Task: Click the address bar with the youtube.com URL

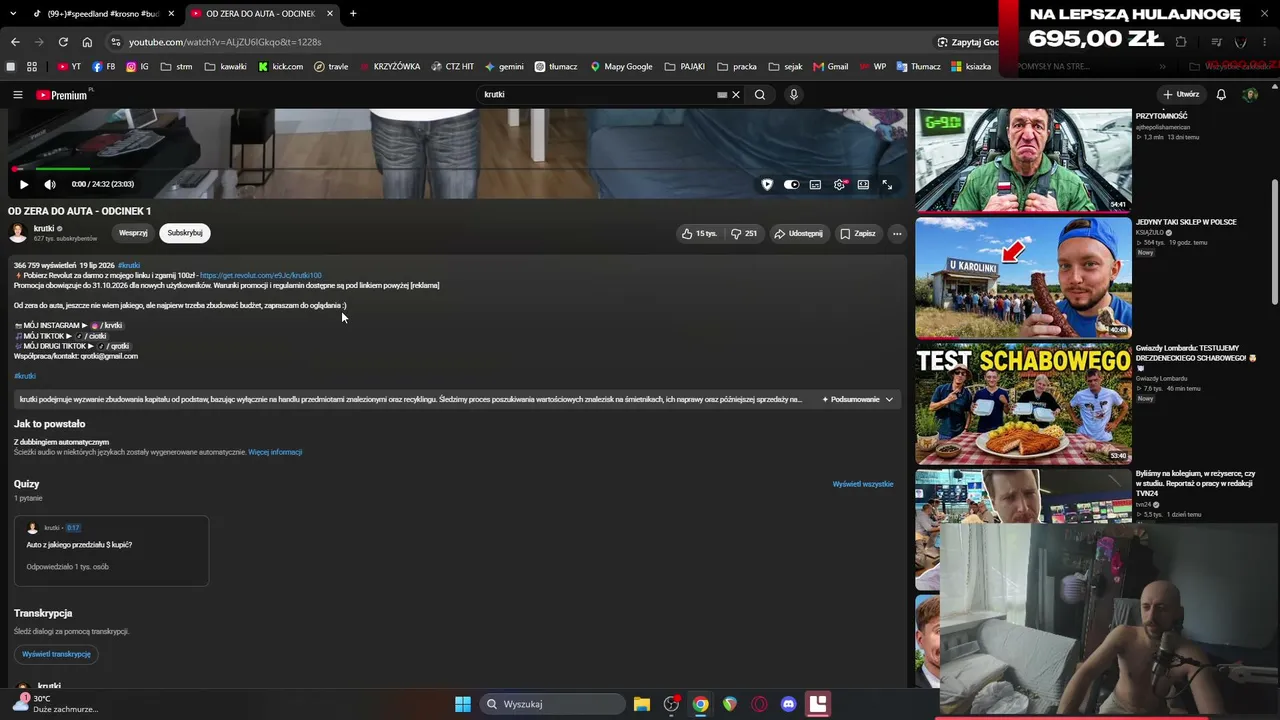Action: click(x=520, y=42)
